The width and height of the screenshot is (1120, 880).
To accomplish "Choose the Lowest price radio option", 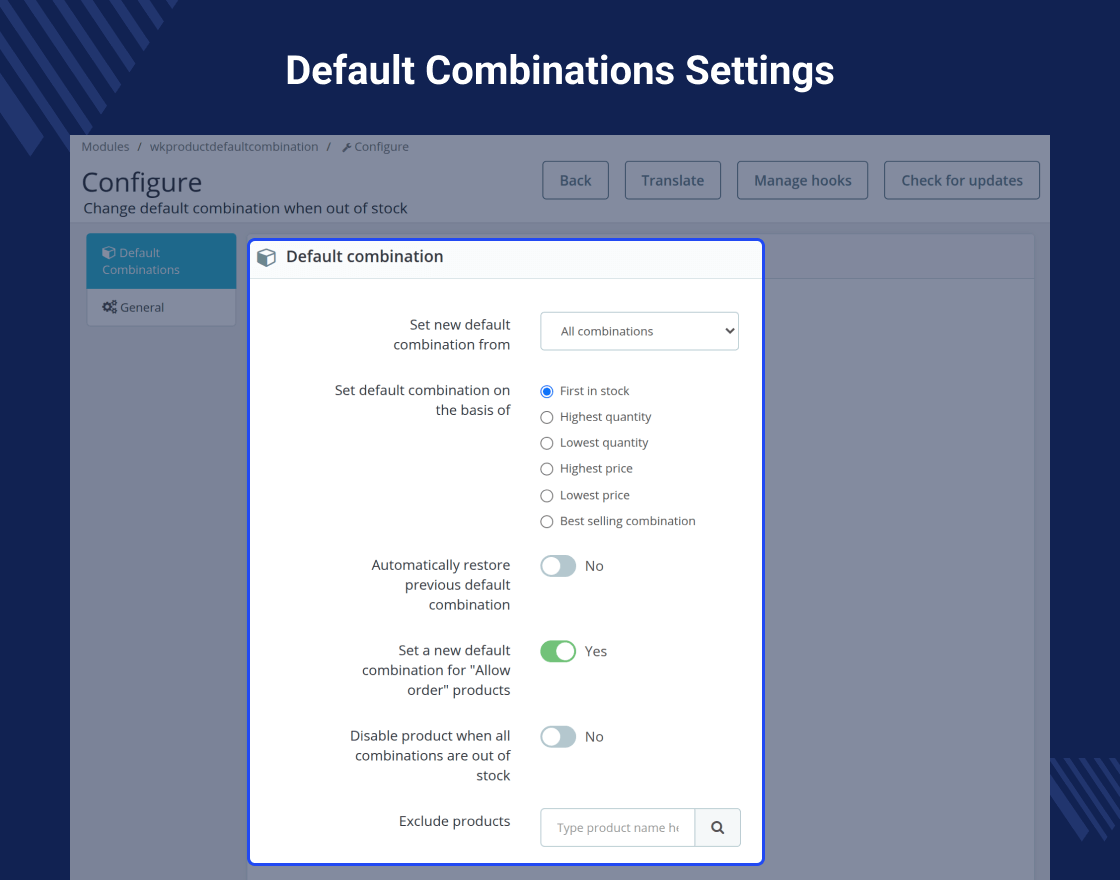I will (x=546, y=495).
